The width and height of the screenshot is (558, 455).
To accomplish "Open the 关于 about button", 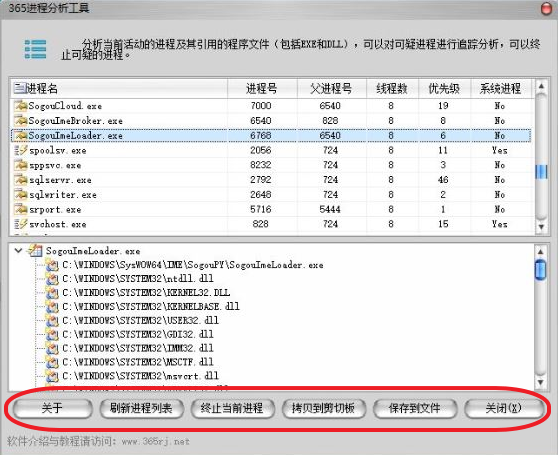I will [52, 408].
